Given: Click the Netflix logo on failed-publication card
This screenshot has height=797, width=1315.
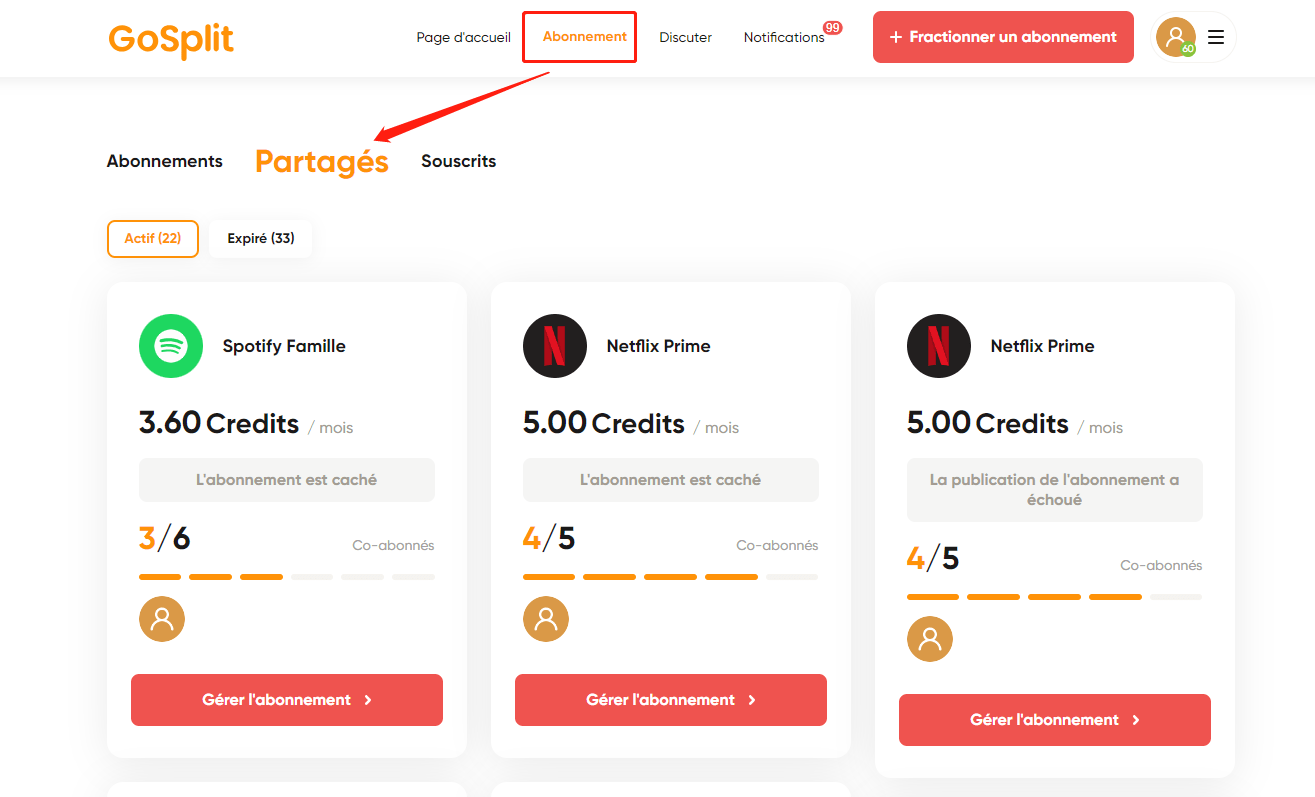Looking at the screenshot, I should click(x=939, y=346).
